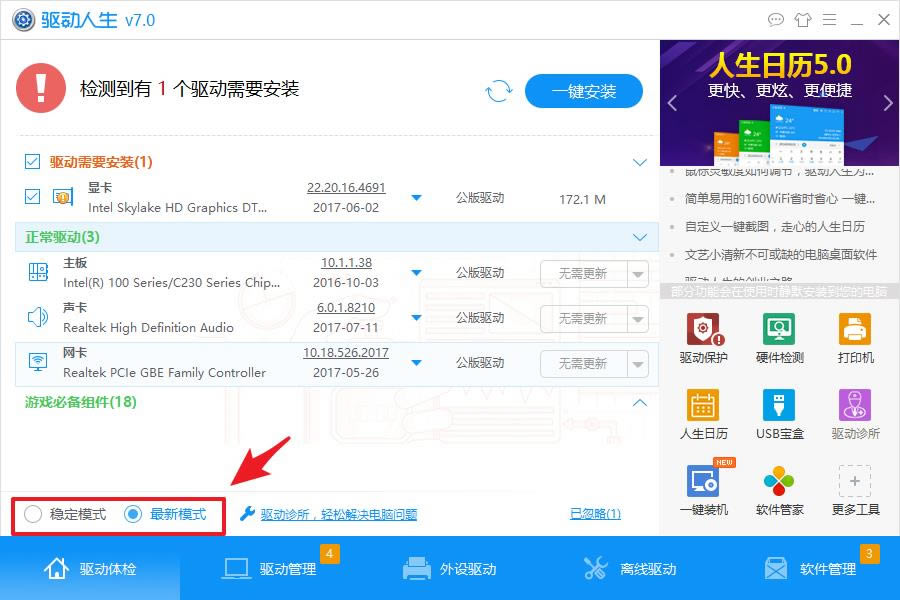Switch to the 离线驱动 tab
Image resolution: width=900 pixels, height=600 pixels.
pyautogui.click(x=630, y=569)
